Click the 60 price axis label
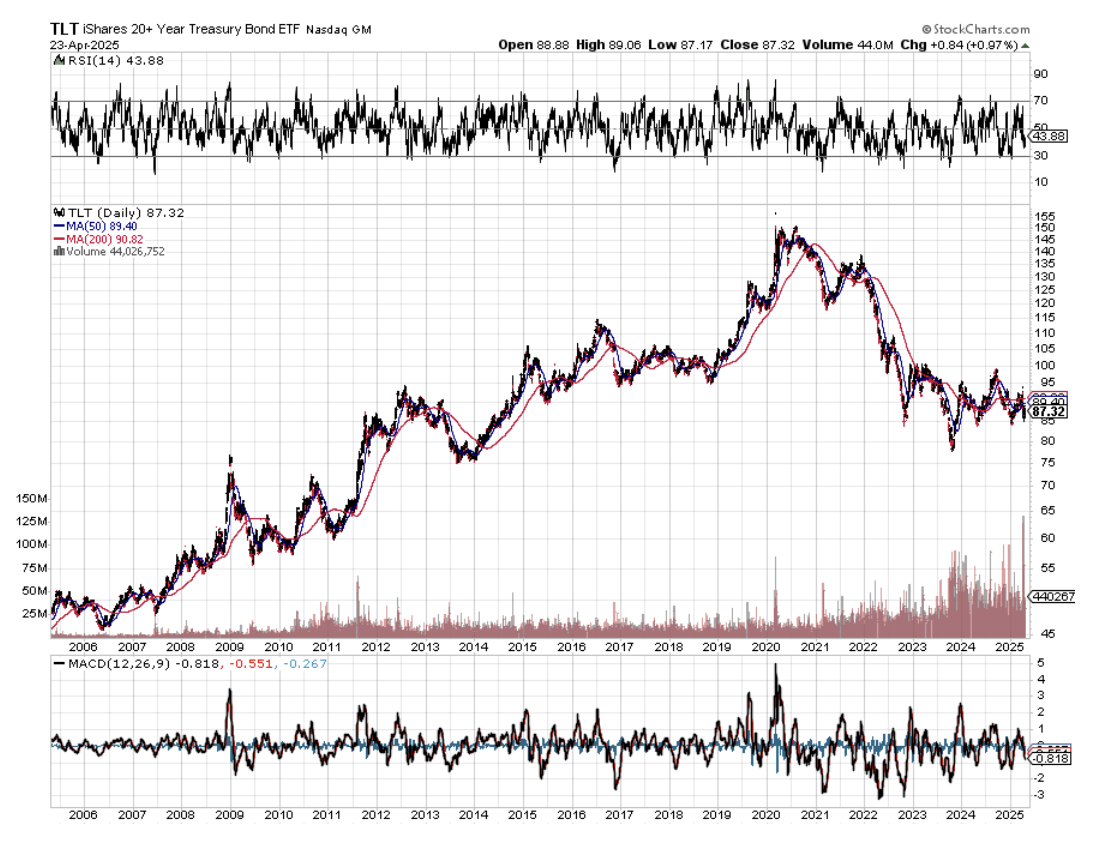This screenshot has width=1120, height=848. (1048, 538)
